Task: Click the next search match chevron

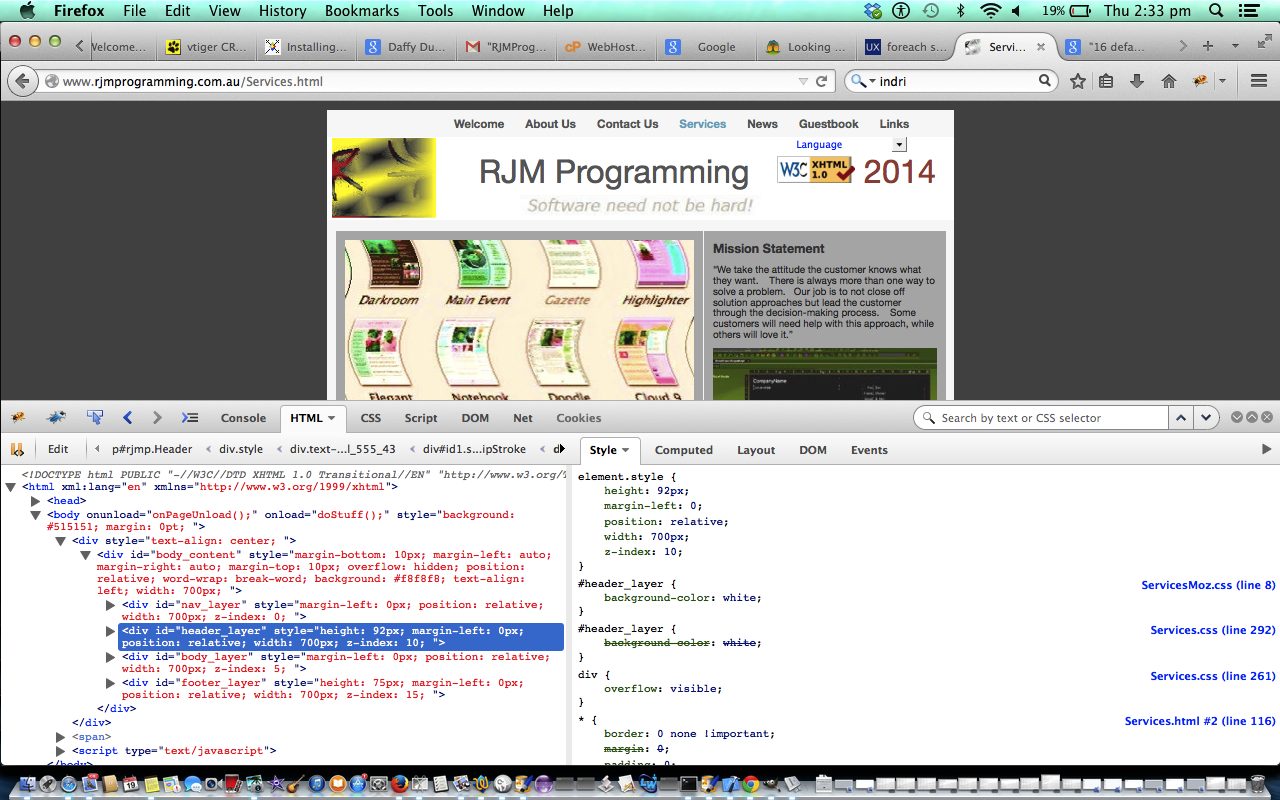Action: pyautogui.click(x=1205, y=417)
